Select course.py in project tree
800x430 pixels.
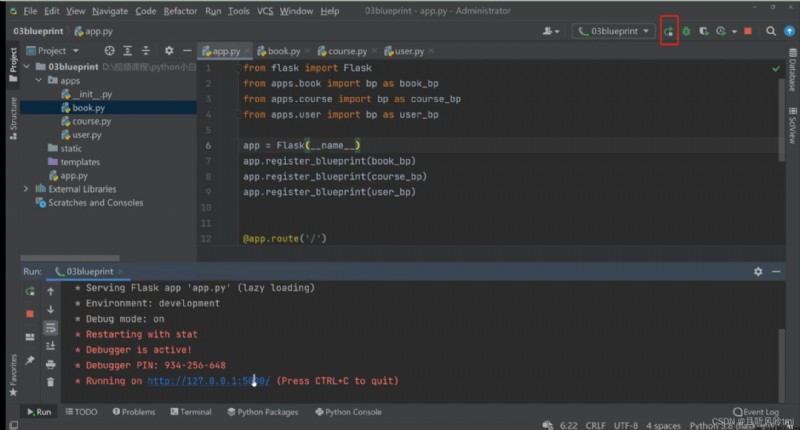tap(86, 121)
